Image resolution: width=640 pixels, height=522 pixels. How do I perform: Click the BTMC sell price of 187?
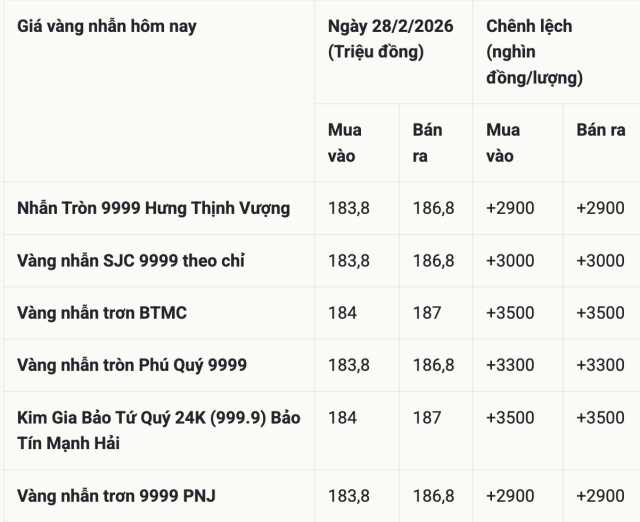[x=426, y=313]
